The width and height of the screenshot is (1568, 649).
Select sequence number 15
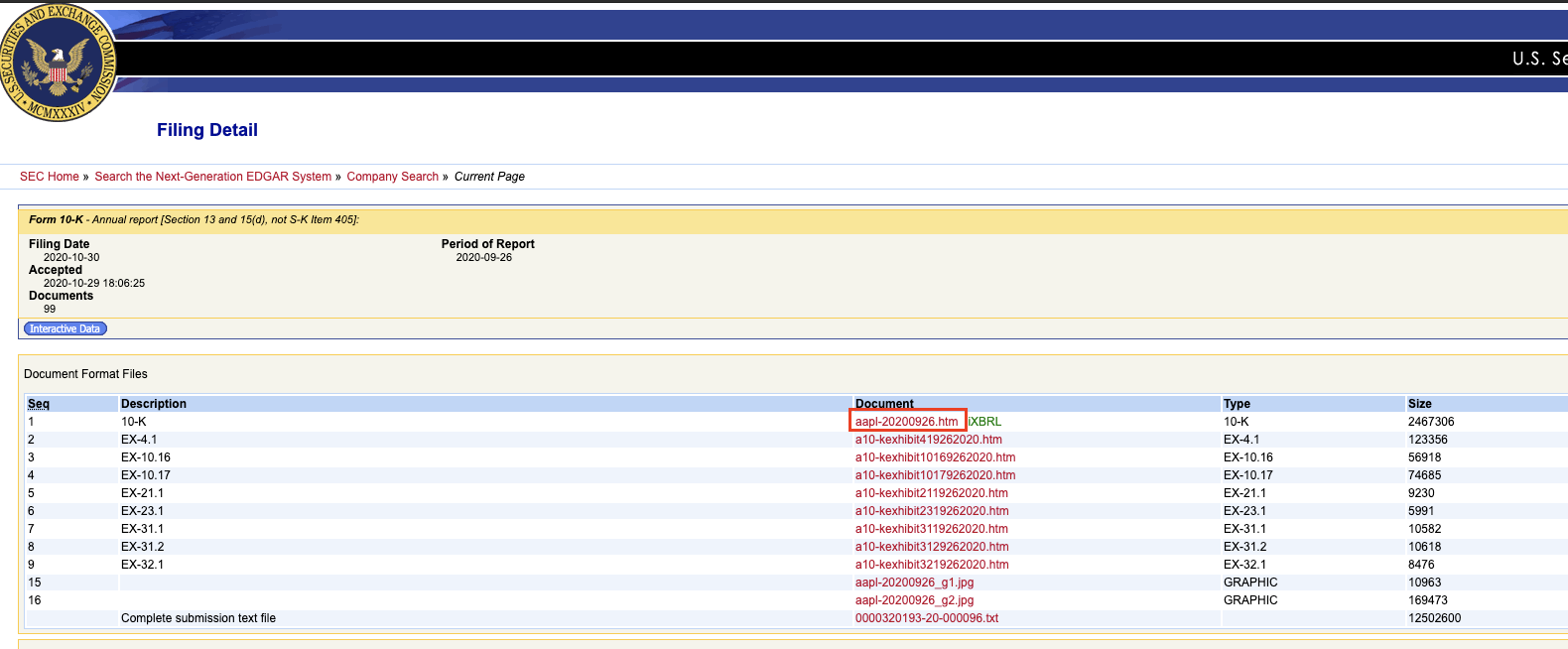point(35,583)
